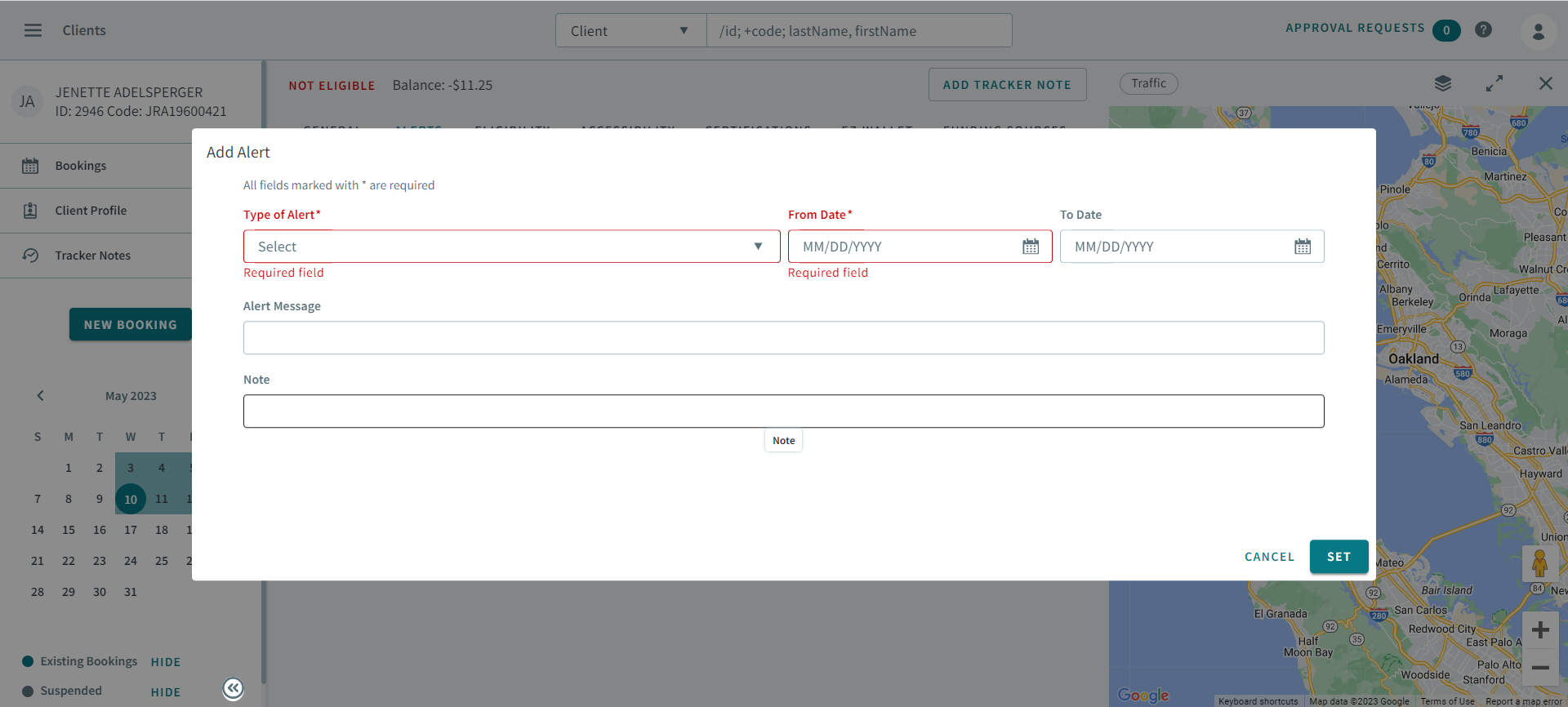Select May 29 on the calendar
This screenshot has height=707, width=1568.
click(x=69, y=592)
